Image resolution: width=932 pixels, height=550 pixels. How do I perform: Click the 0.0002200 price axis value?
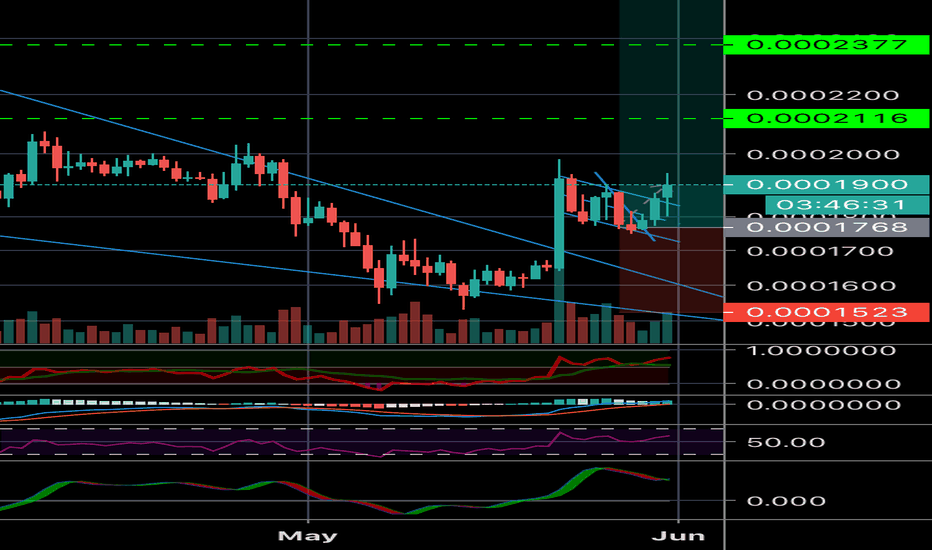pyautogui.click(x=823, y=95)
